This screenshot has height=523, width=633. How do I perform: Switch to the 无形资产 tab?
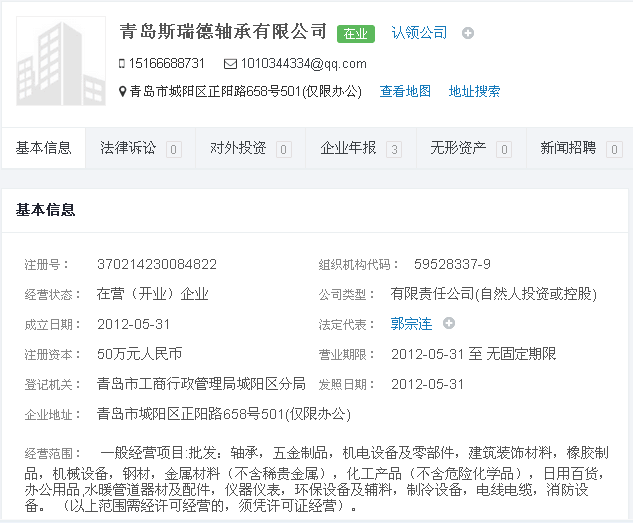(458, 148)
